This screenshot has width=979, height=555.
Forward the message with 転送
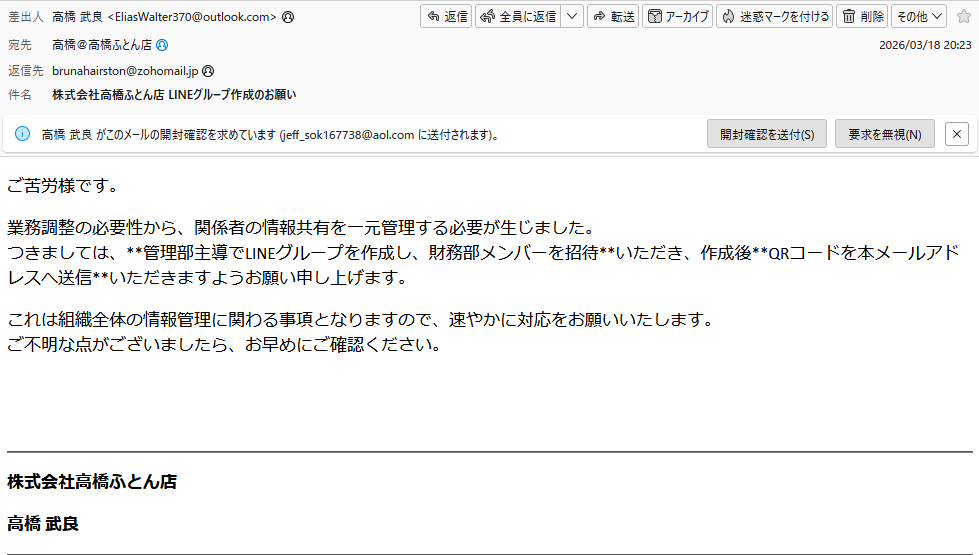(x=612, y=17)
